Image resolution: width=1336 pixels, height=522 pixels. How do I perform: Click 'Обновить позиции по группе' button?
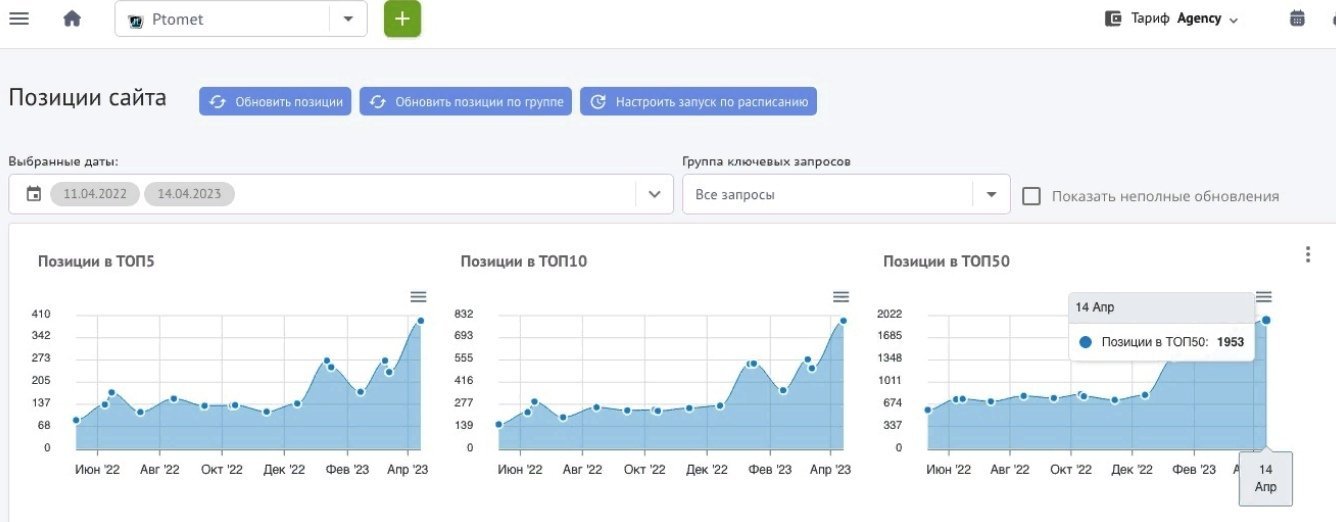[466, 101]
